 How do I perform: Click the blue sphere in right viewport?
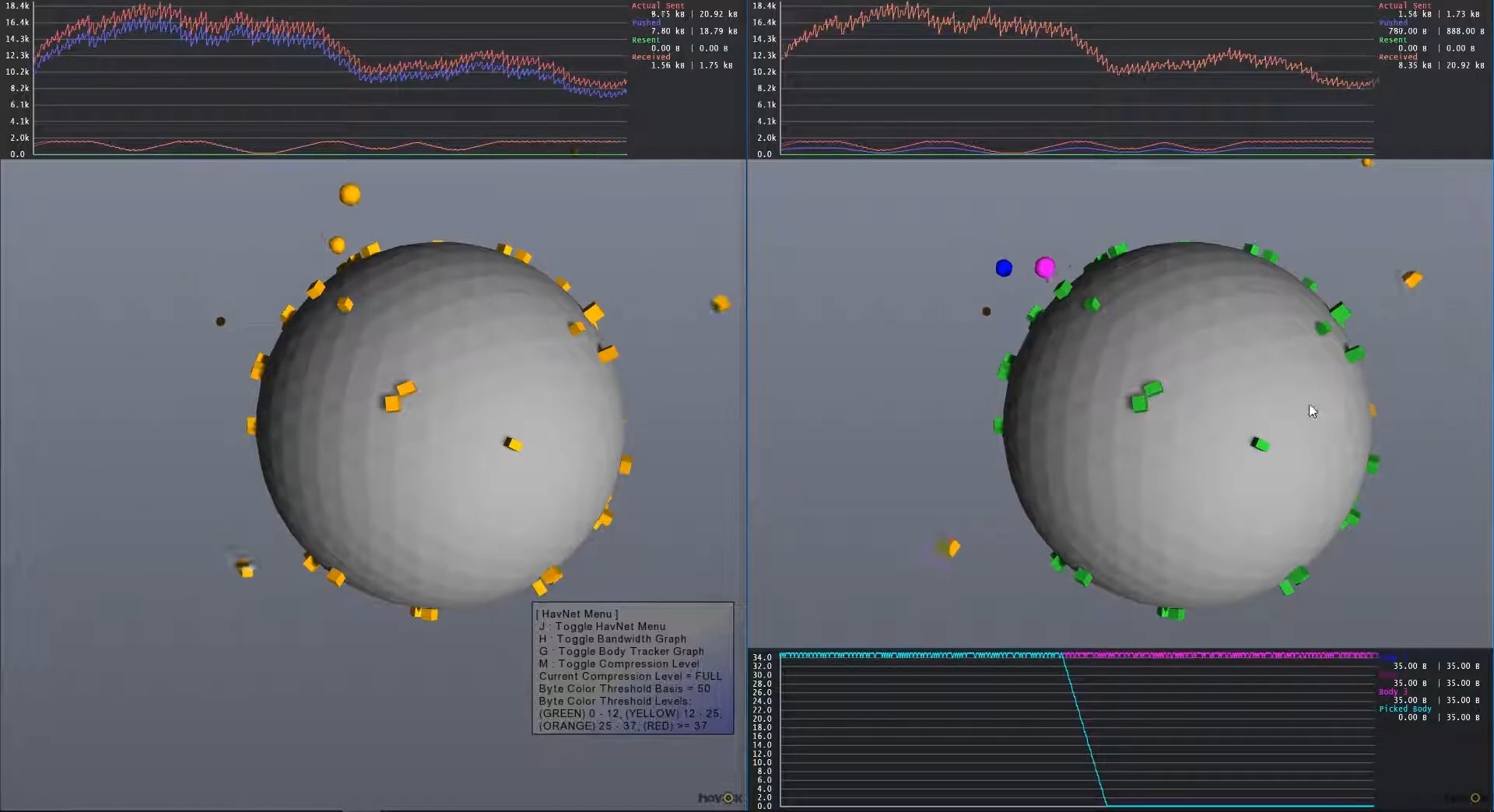coord(1004,268)
